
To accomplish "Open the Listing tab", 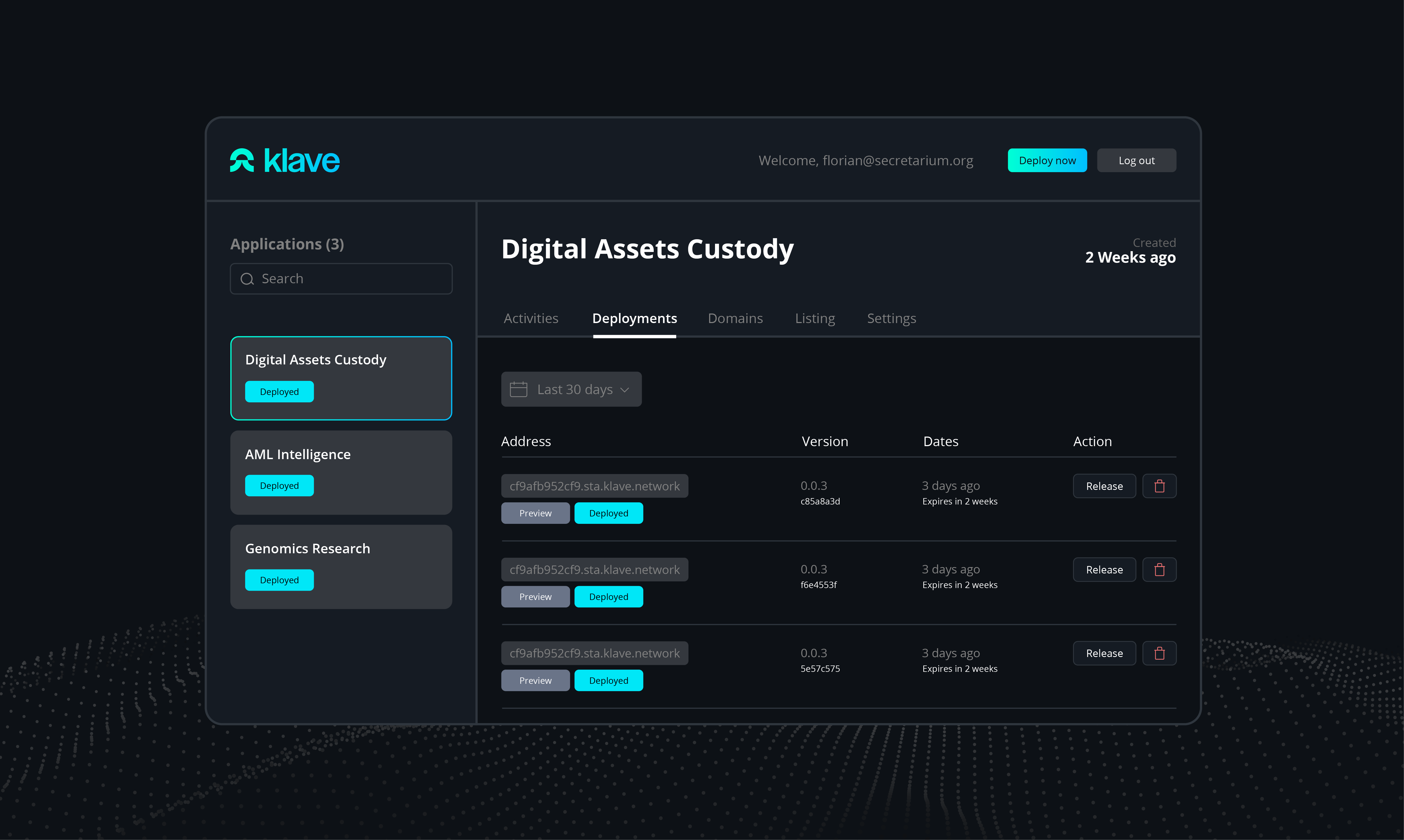I will 815,318.
